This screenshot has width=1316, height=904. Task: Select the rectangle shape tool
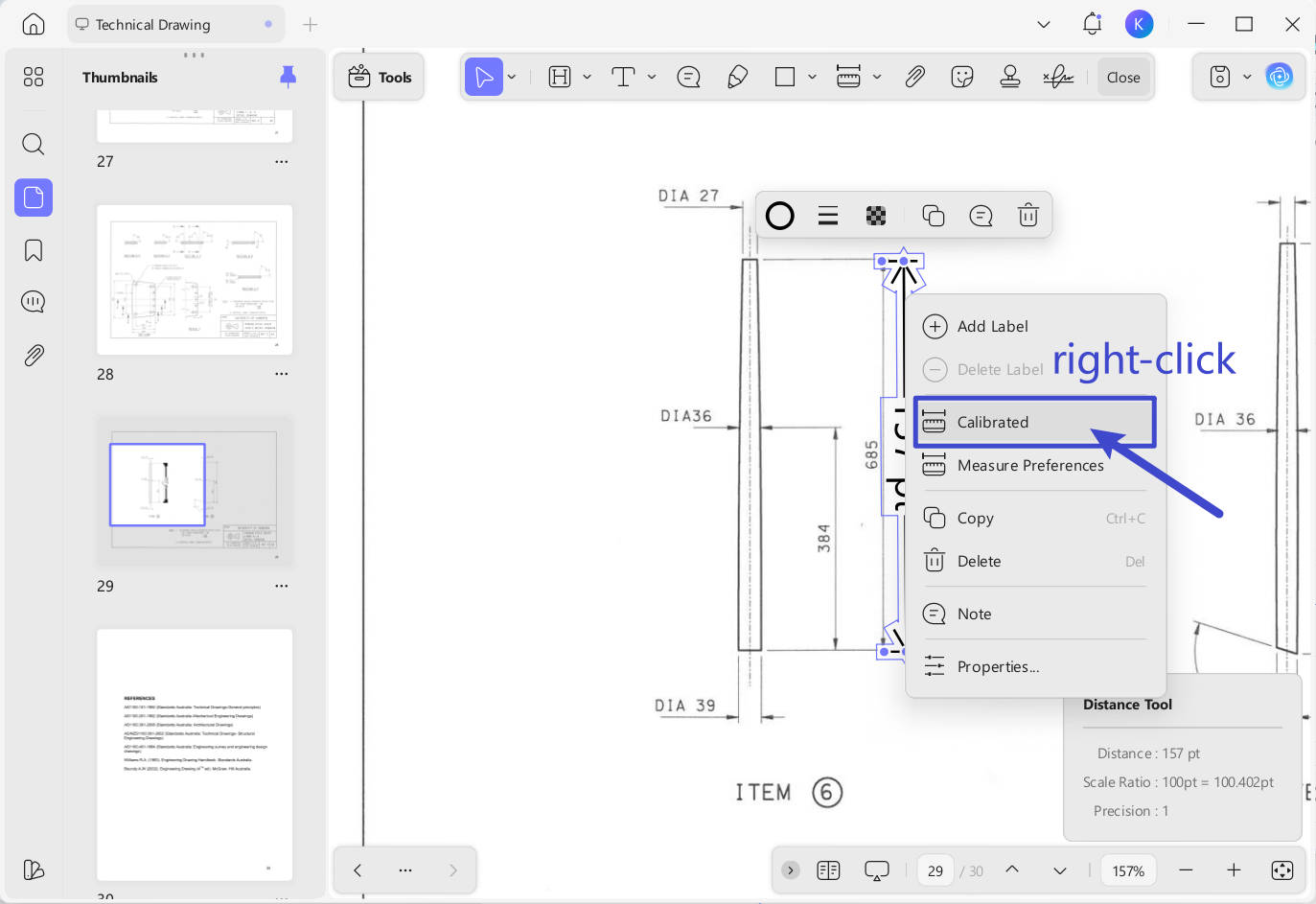click(x=785, y=77)
